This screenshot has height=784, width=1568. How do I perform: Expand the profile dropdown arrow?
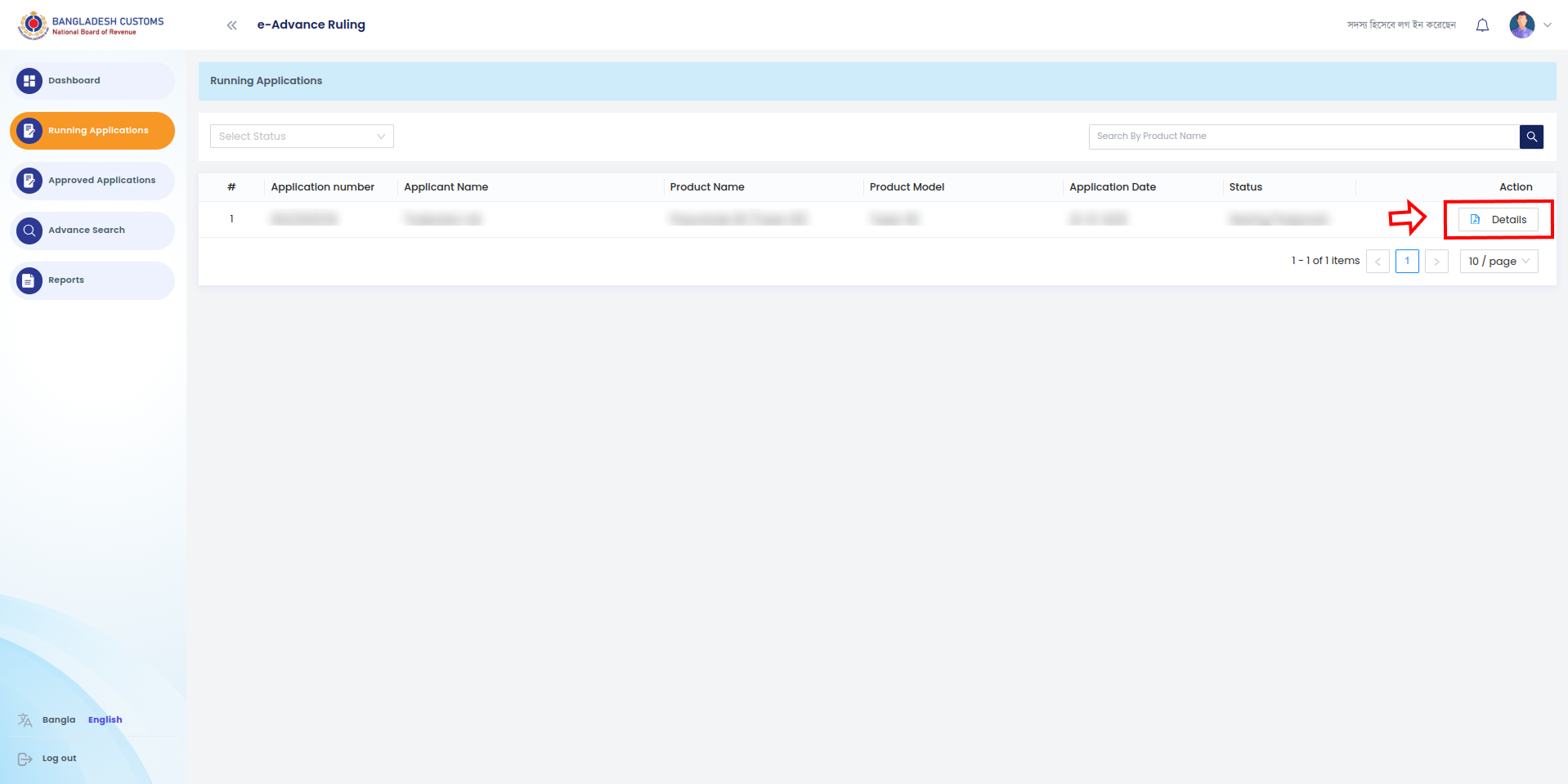(x=1548, y=25)
